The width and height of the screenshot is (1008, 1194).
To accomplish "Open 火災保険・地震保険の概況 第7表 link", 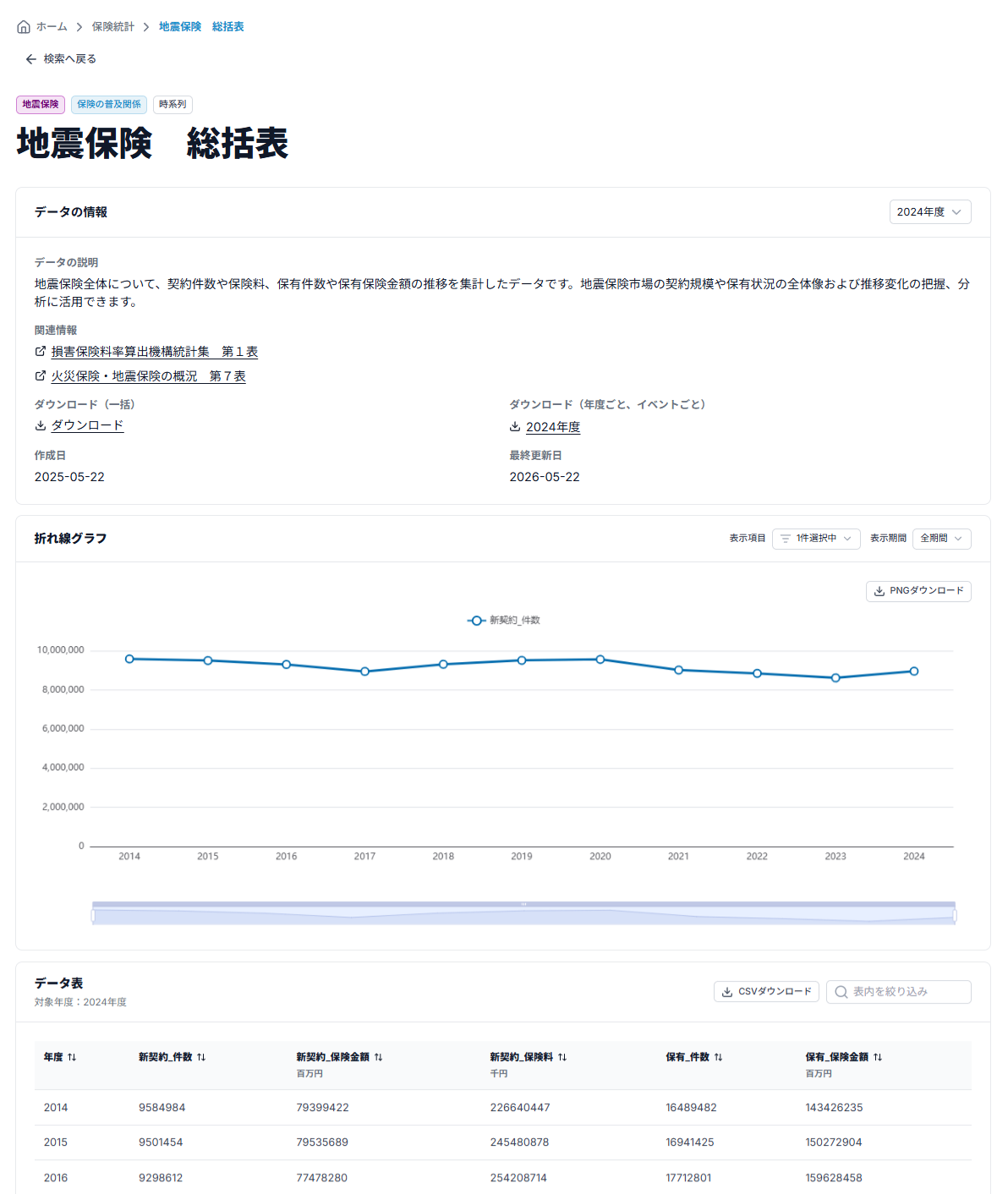I will coord(149,375).
